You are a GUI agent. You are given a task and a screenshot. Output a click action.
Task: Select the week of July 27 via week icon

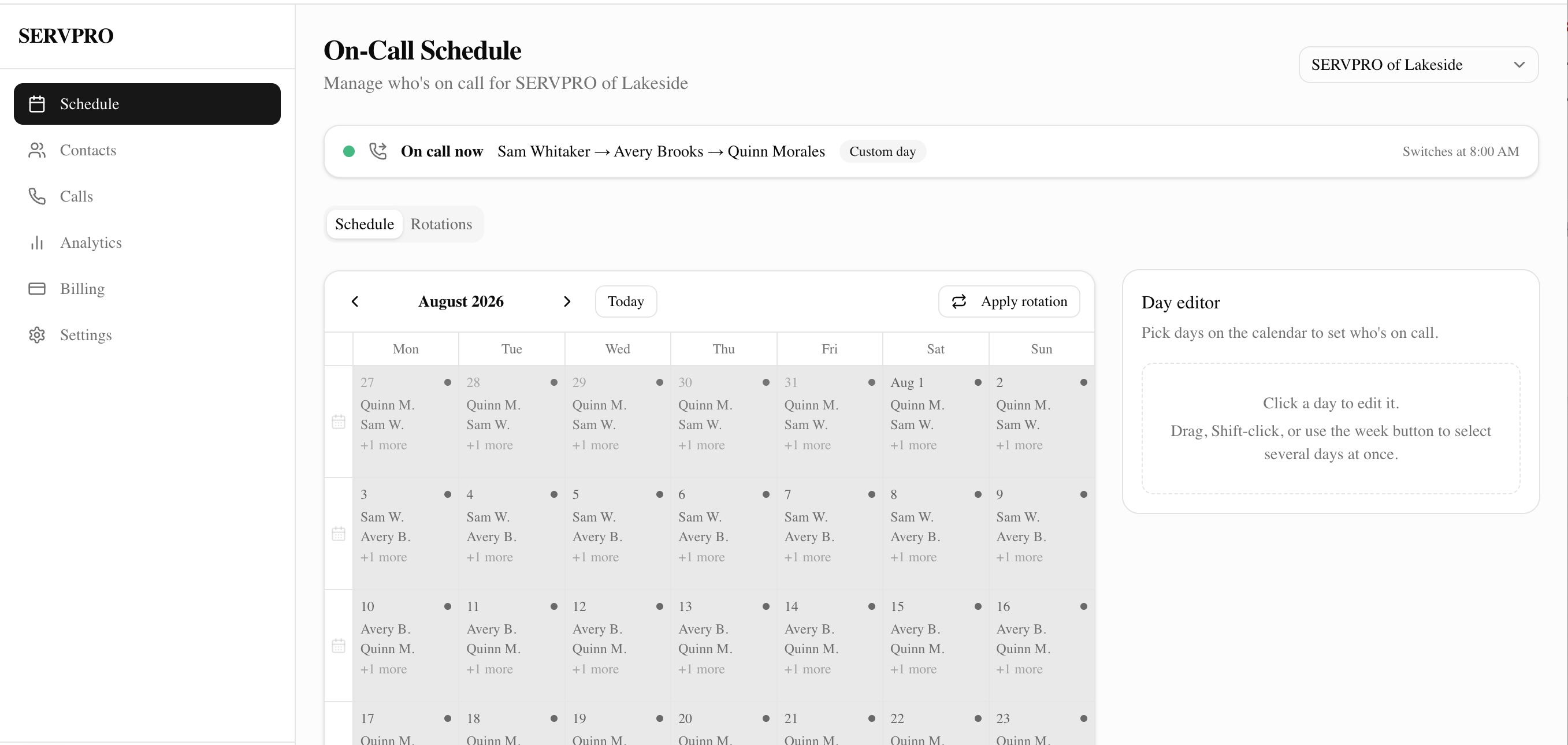click(339, 421)
